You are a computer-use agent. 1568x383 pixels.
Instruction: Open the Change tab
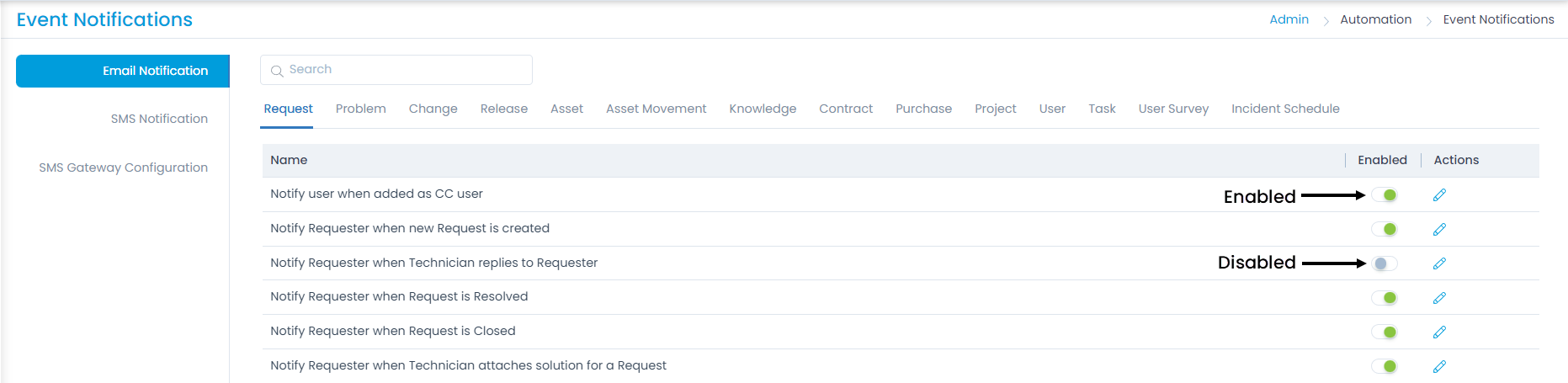tap(433, 109)
